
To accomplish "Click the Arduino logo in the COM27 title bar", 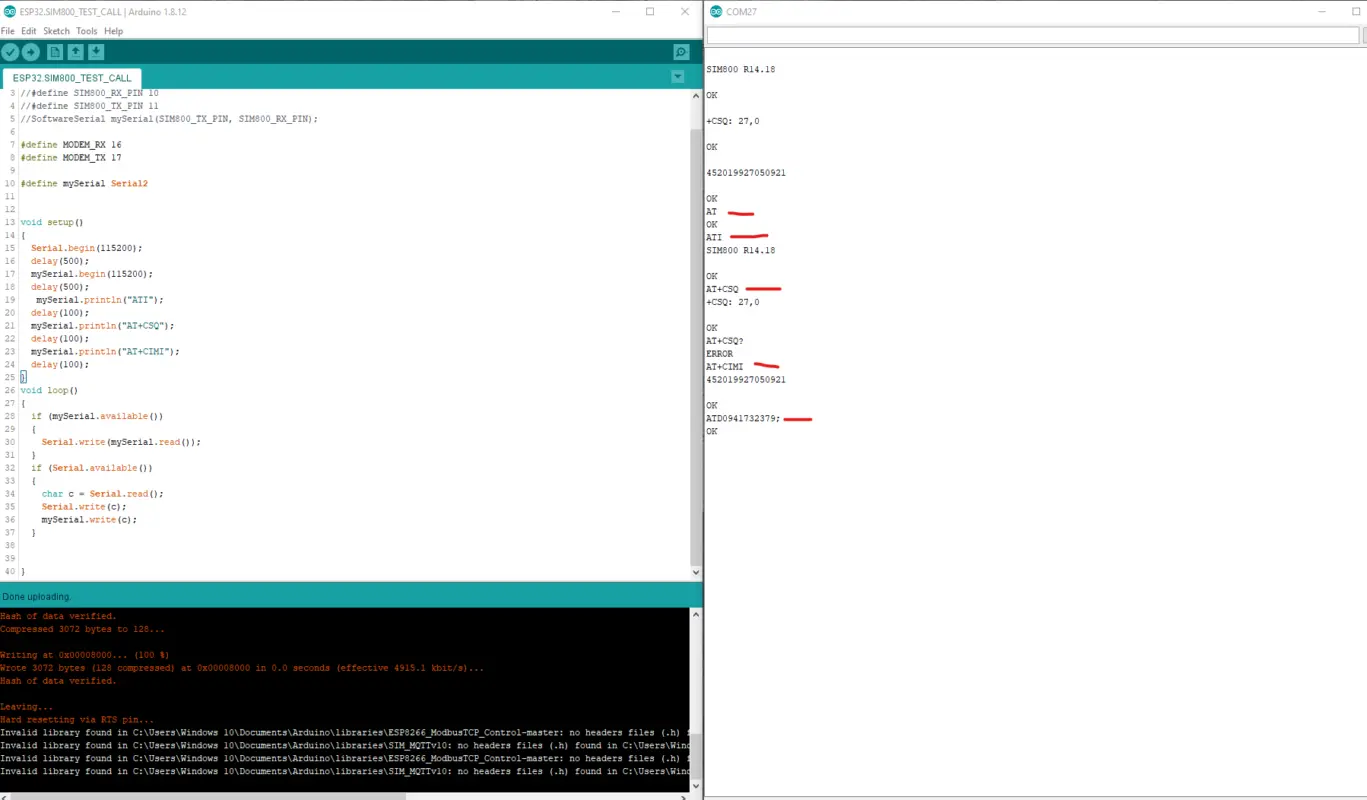I will coord(716,12).
